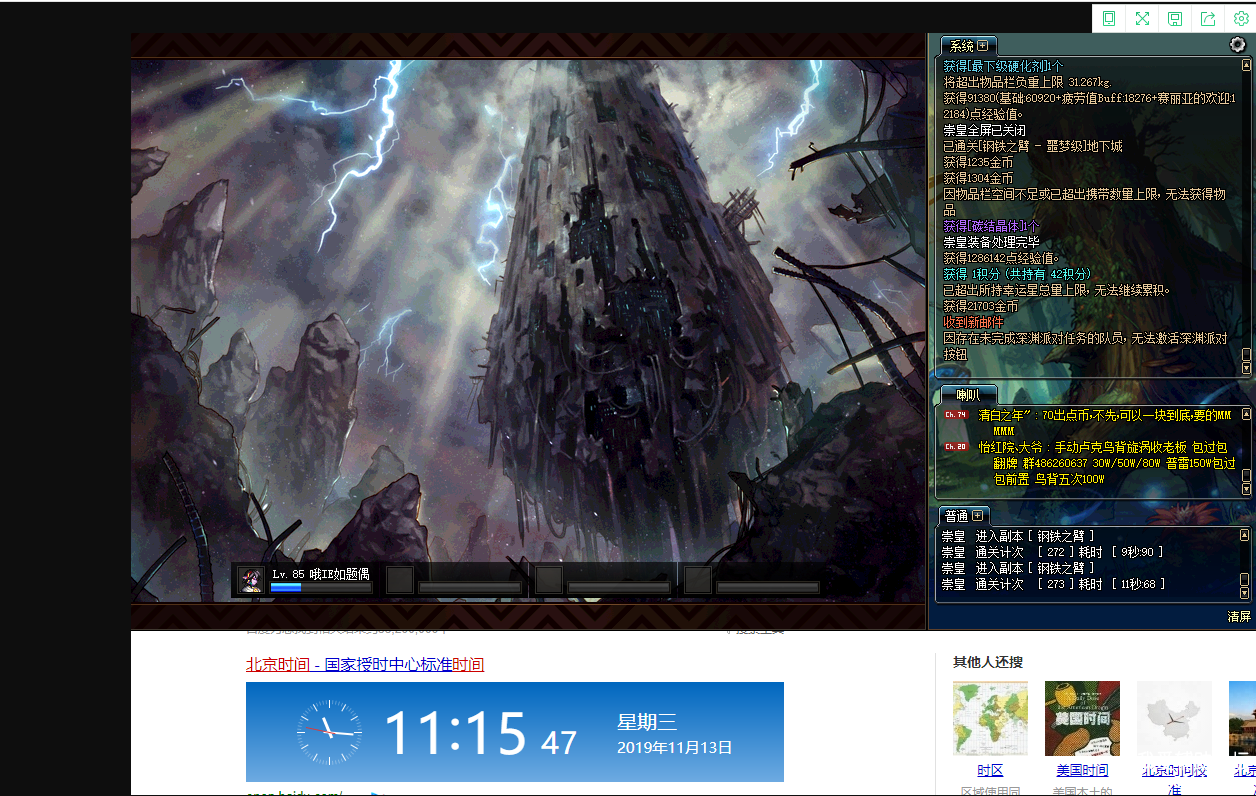Click the 清屏 clear screen button
1256x796 pixels.
[1239, 617]
